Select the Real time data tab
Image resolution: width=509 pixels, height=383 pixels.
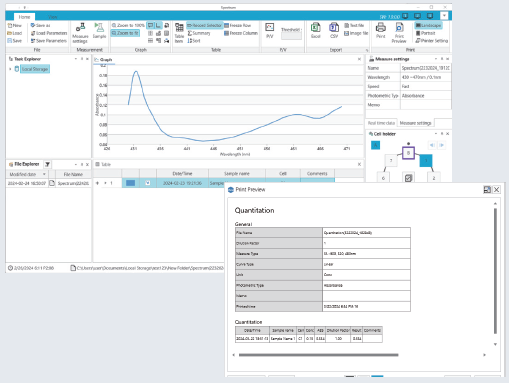381,123
